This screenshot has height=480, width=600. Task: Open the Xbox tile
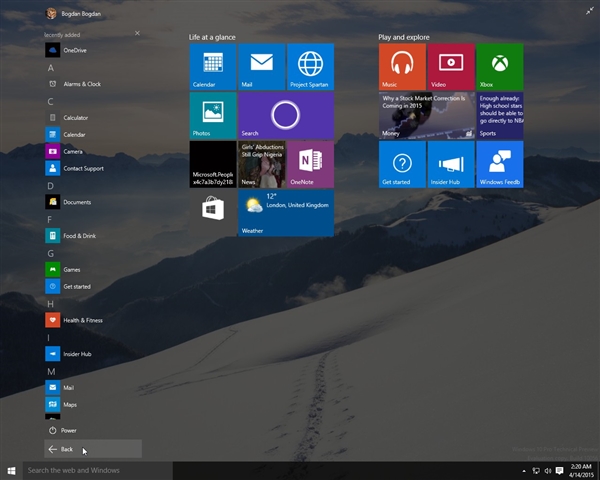point(499,67)
